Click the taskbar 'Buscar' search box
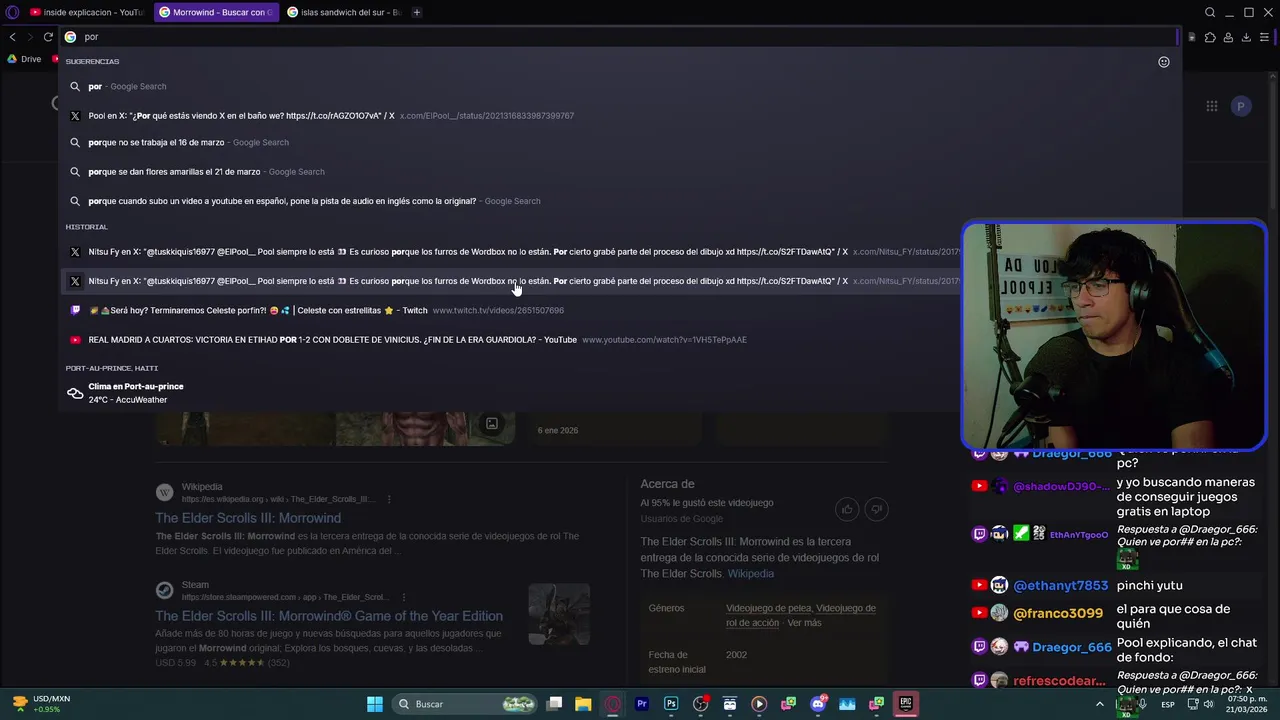The image size is (1280, 720). (466, 704)
